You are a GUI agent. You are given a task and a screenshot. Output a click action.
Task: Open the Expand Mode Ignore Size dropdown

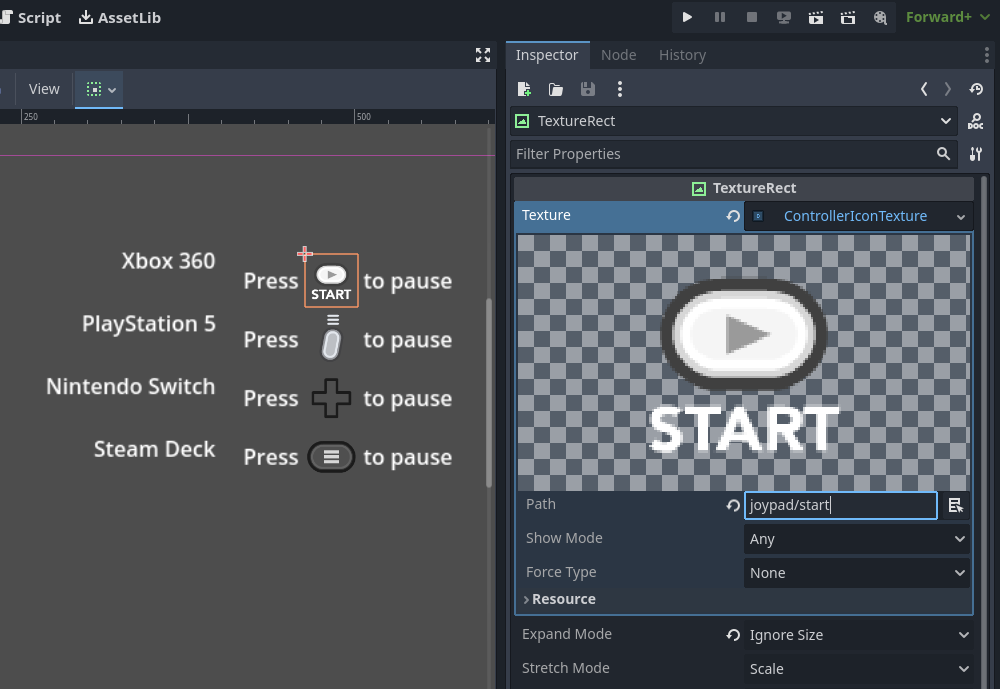pos(858,635)
